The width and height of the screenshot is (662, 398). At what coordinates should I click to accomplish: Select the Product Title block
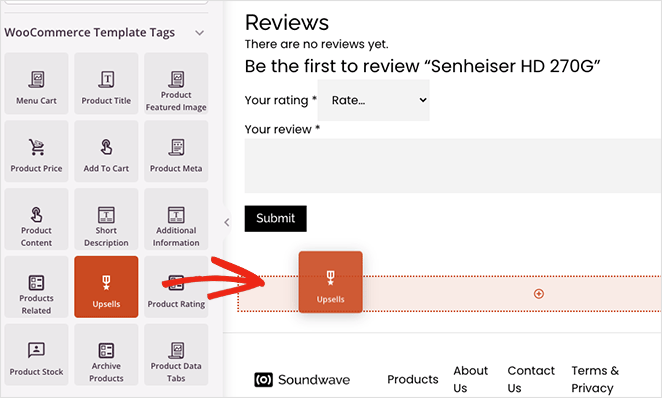click(106, 84)
